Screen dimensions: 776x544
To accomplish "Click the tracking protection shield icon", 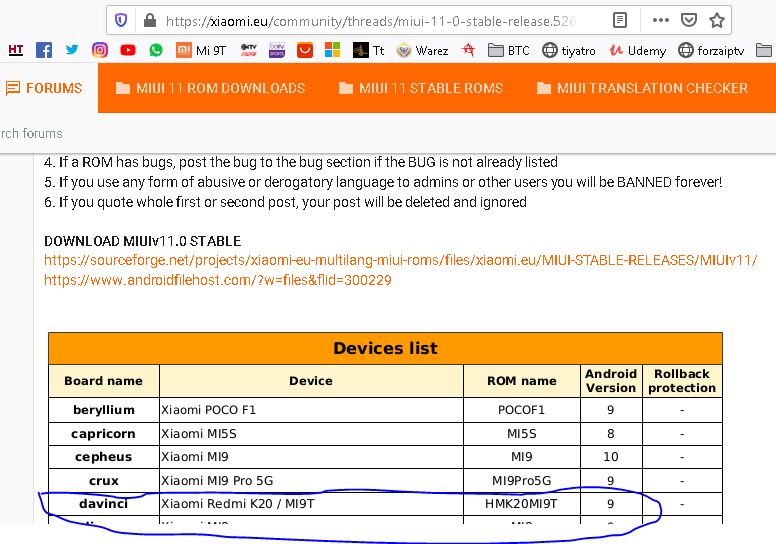I will pyautogui.click(x=121, y=20).
